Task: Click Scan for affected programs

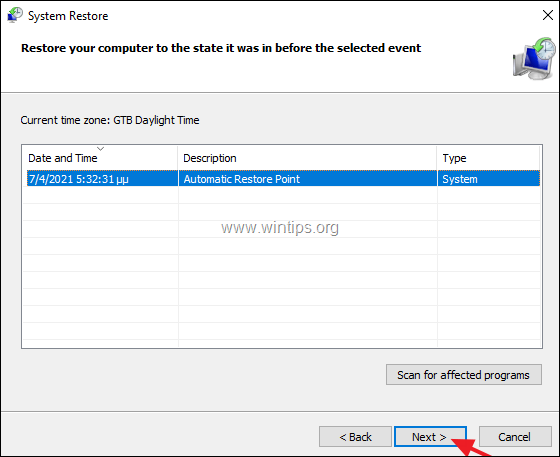Action: pos(464,375)
